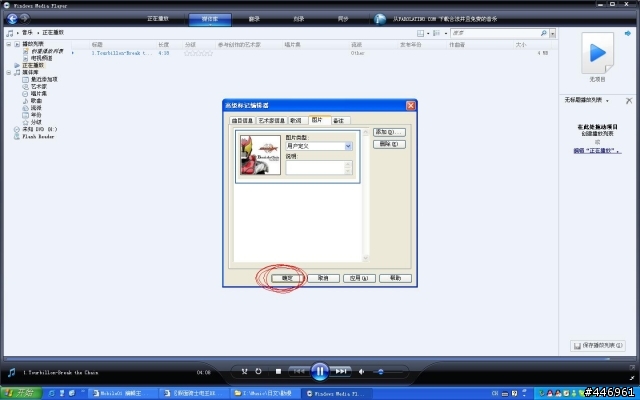Open the Windows Start button
Viewport: 640px width, 400px height.
(x=21, y=393)
